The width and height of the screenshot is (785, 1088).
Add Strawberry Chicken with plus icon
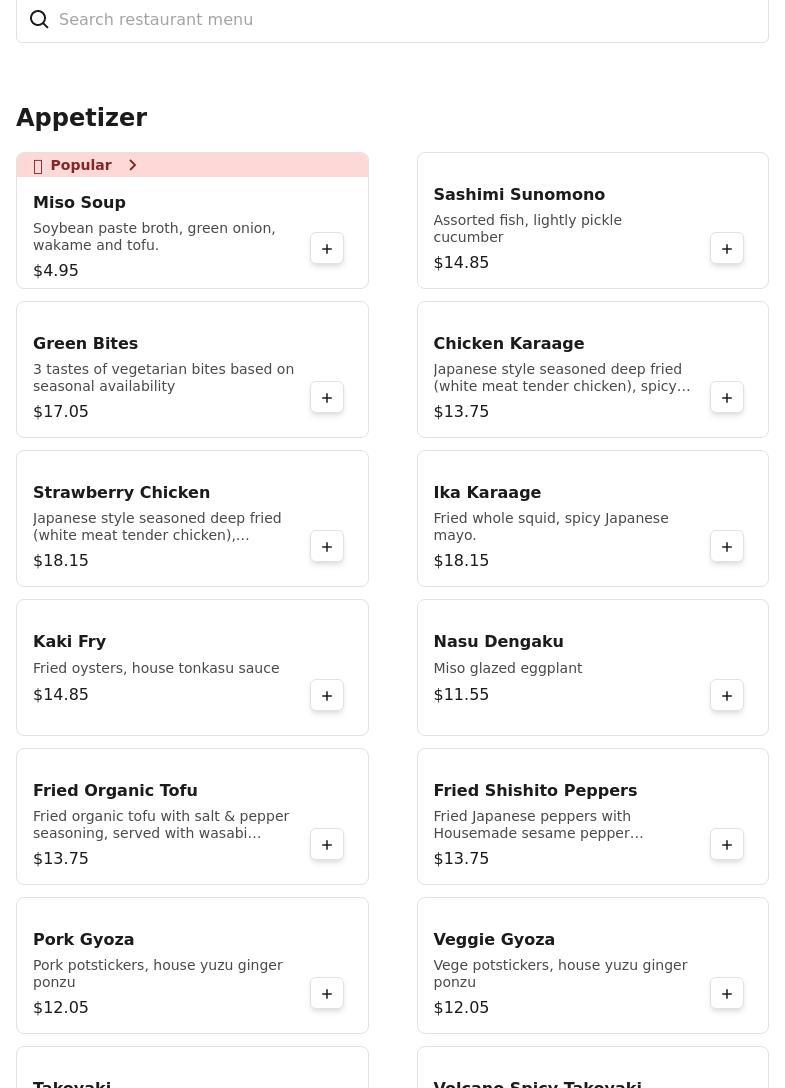(327, 547)
